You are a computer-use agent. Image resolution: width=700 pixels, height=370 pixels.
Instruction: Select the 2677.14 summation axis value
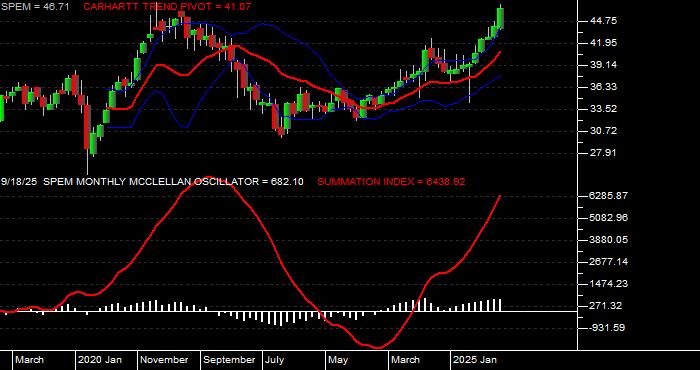608,262
